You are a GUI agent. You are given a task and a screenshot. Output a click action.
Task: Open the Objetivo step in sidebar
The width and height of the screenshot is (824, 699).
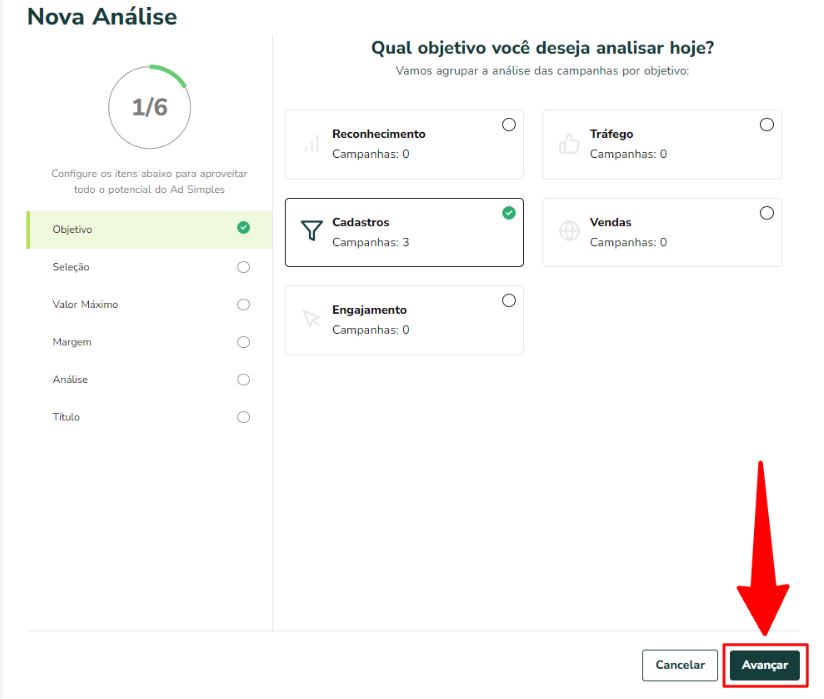click(x=149, y=230)
